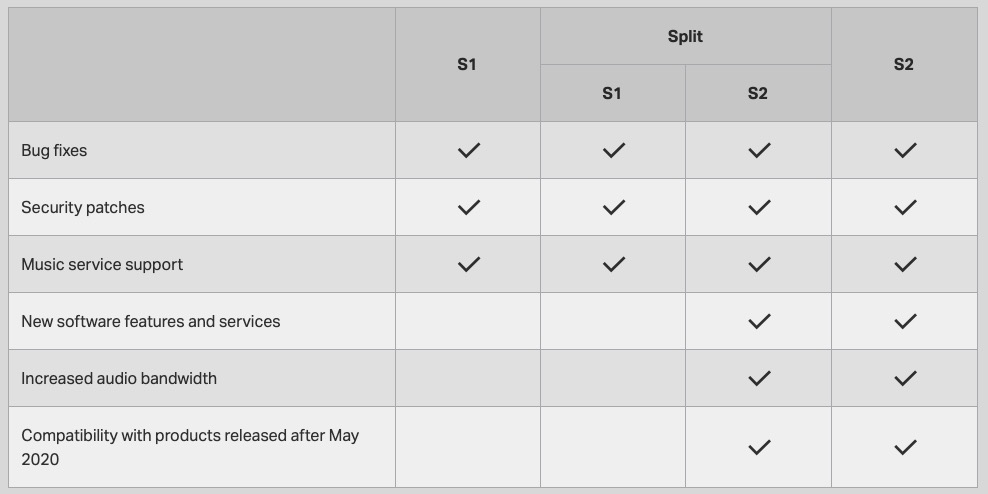Click the Bug fixes checkmark under standalone S1
This screenshot has width=988, height=494.
click(468, 150)
